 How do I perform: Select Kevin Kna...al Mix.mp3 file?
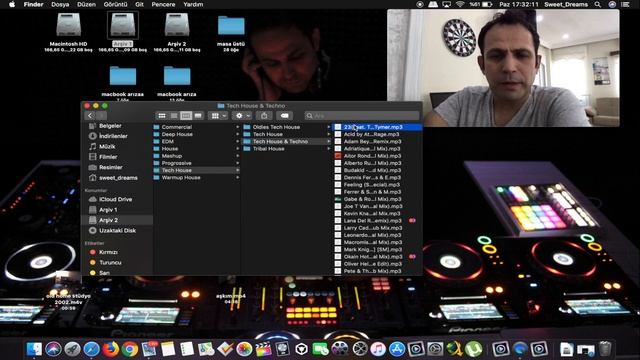pyautogui.click(x=378, y=213)
